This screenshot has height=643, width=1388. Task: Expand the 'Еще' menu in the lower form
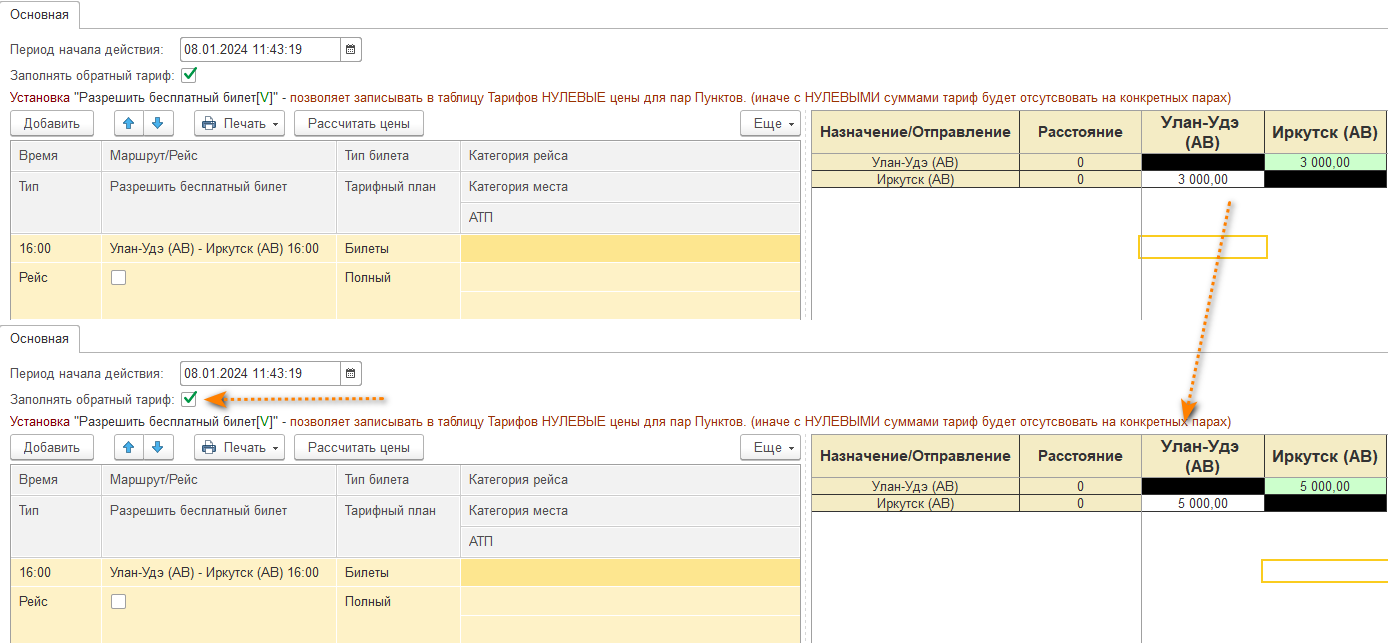click(770, 447)
